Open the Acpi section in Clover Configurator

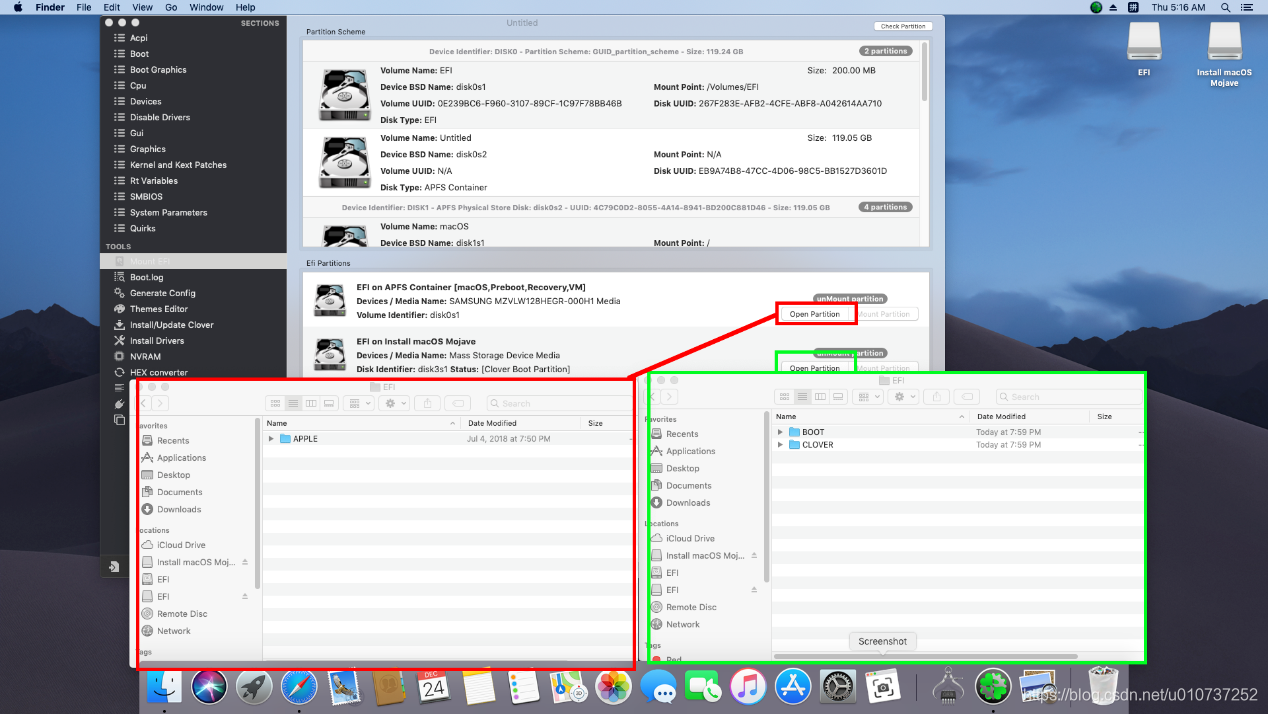coord(138,38)
